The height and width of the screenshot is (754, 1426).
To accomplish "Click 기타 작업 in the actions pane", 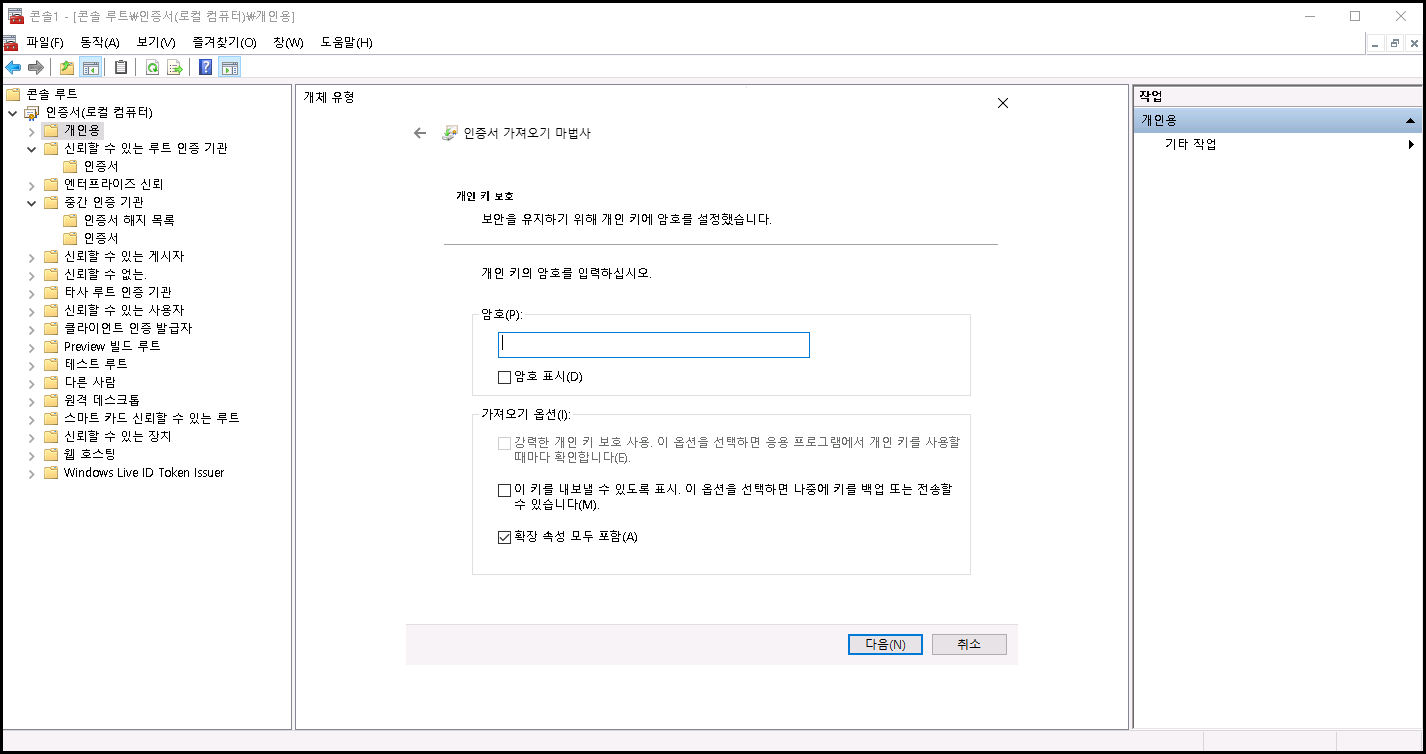I will (1191, 144).
